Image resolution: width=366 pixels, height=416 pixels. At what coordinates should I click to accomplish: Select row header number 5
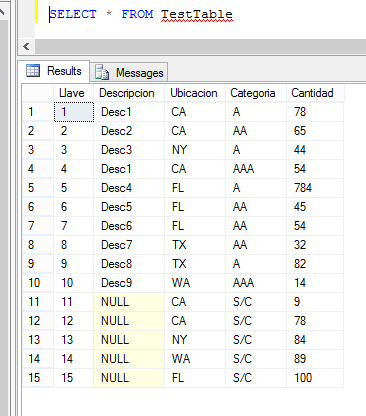[x=38, y=188]
